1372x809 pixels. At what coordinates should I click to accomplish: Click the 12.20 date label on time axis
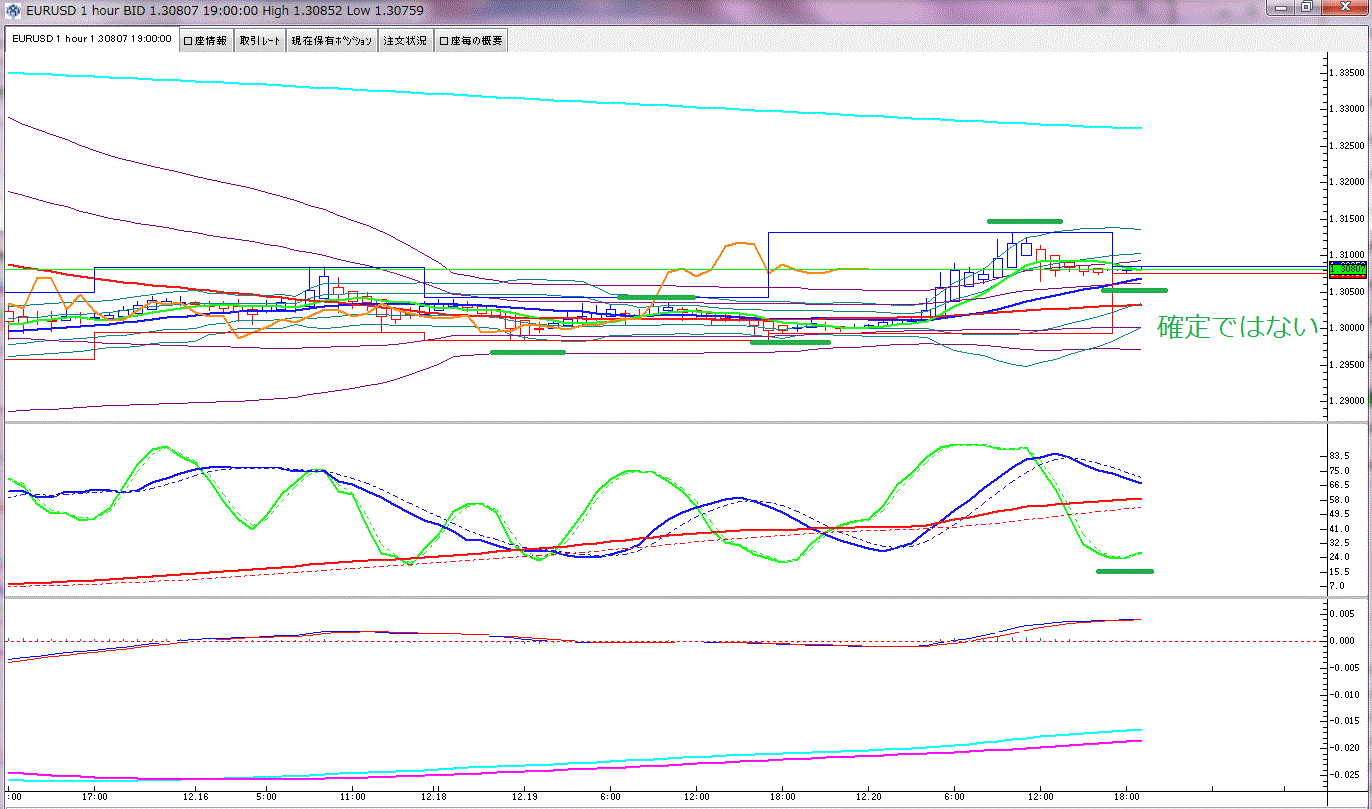pos(869,797)
